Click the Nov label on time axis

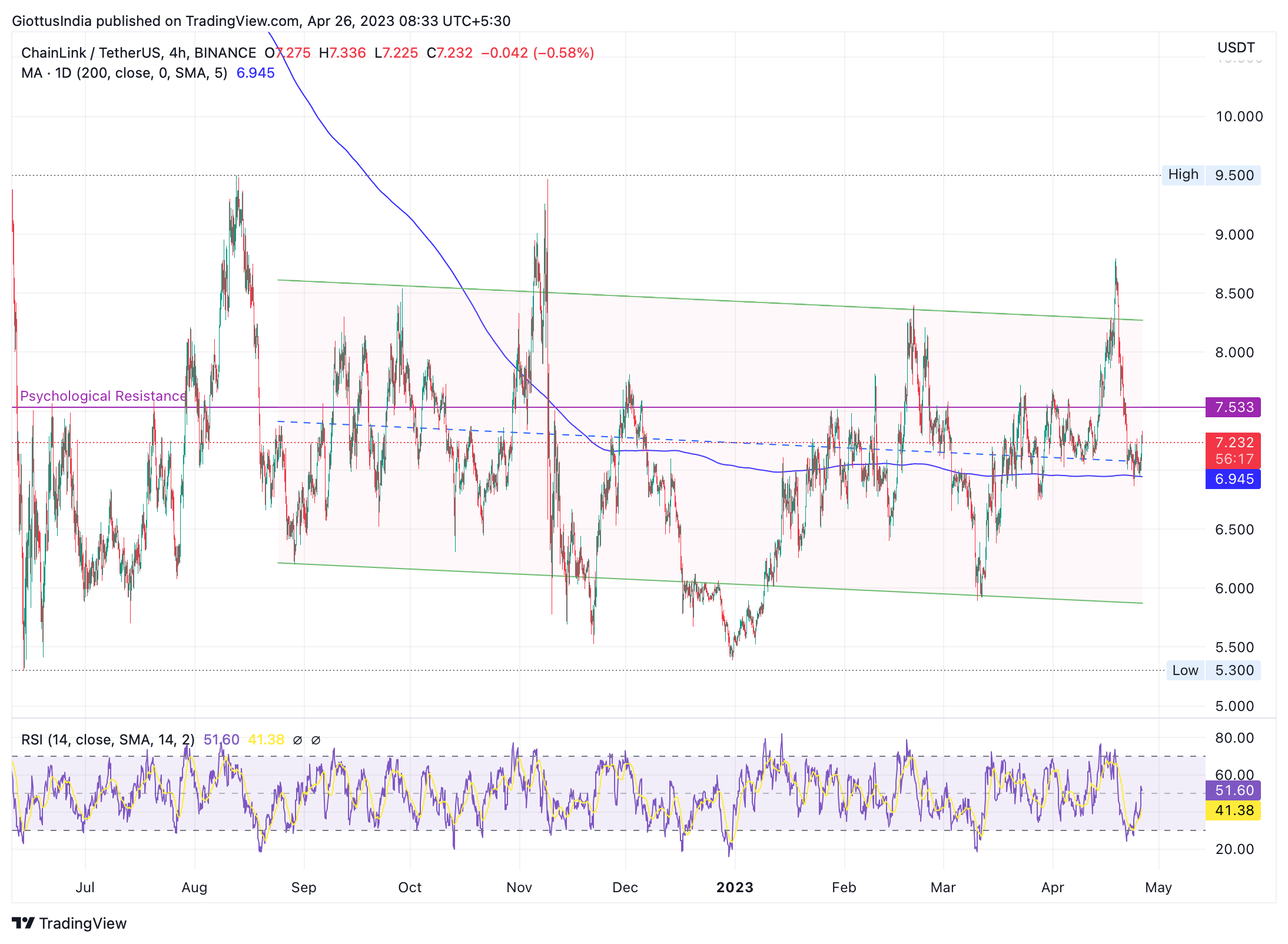[x=519, y=888]
